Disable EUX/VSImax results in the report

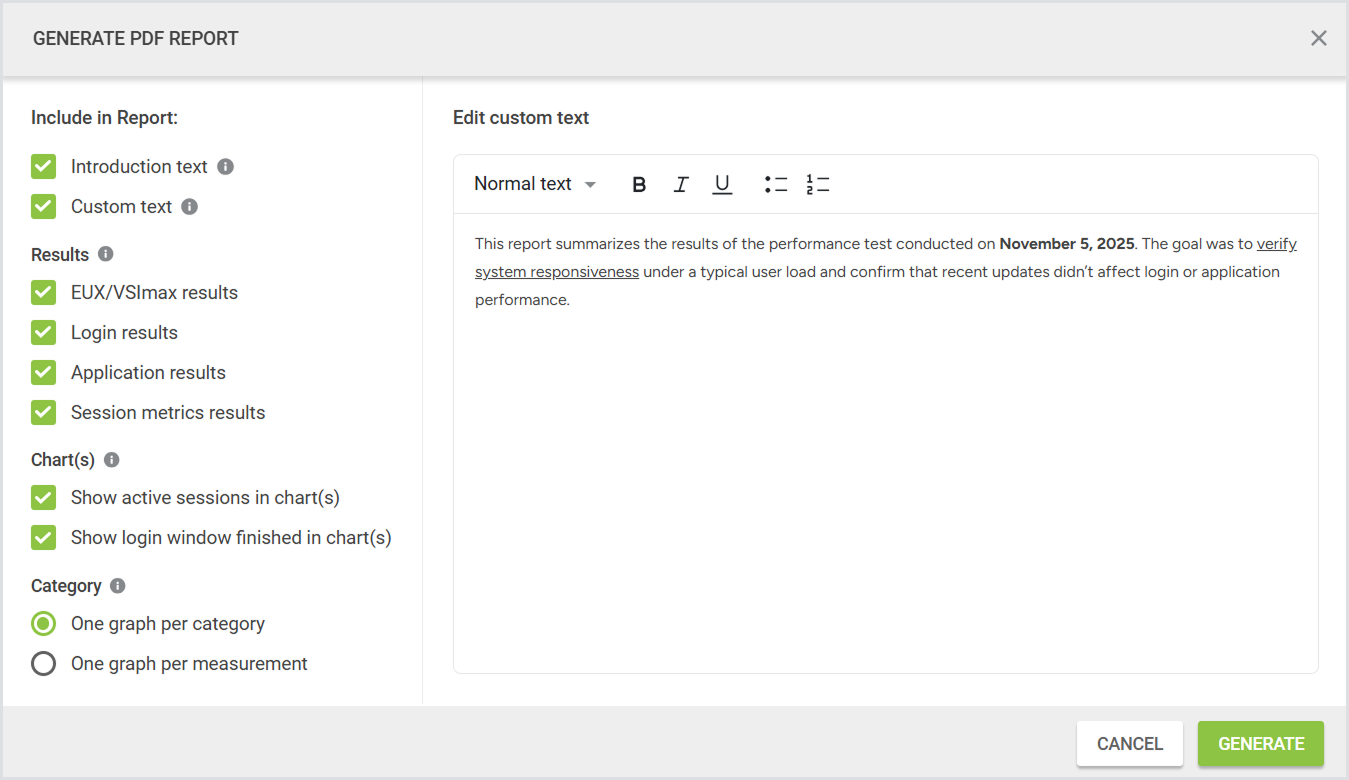pyautogui.click(x=43, y=293)
